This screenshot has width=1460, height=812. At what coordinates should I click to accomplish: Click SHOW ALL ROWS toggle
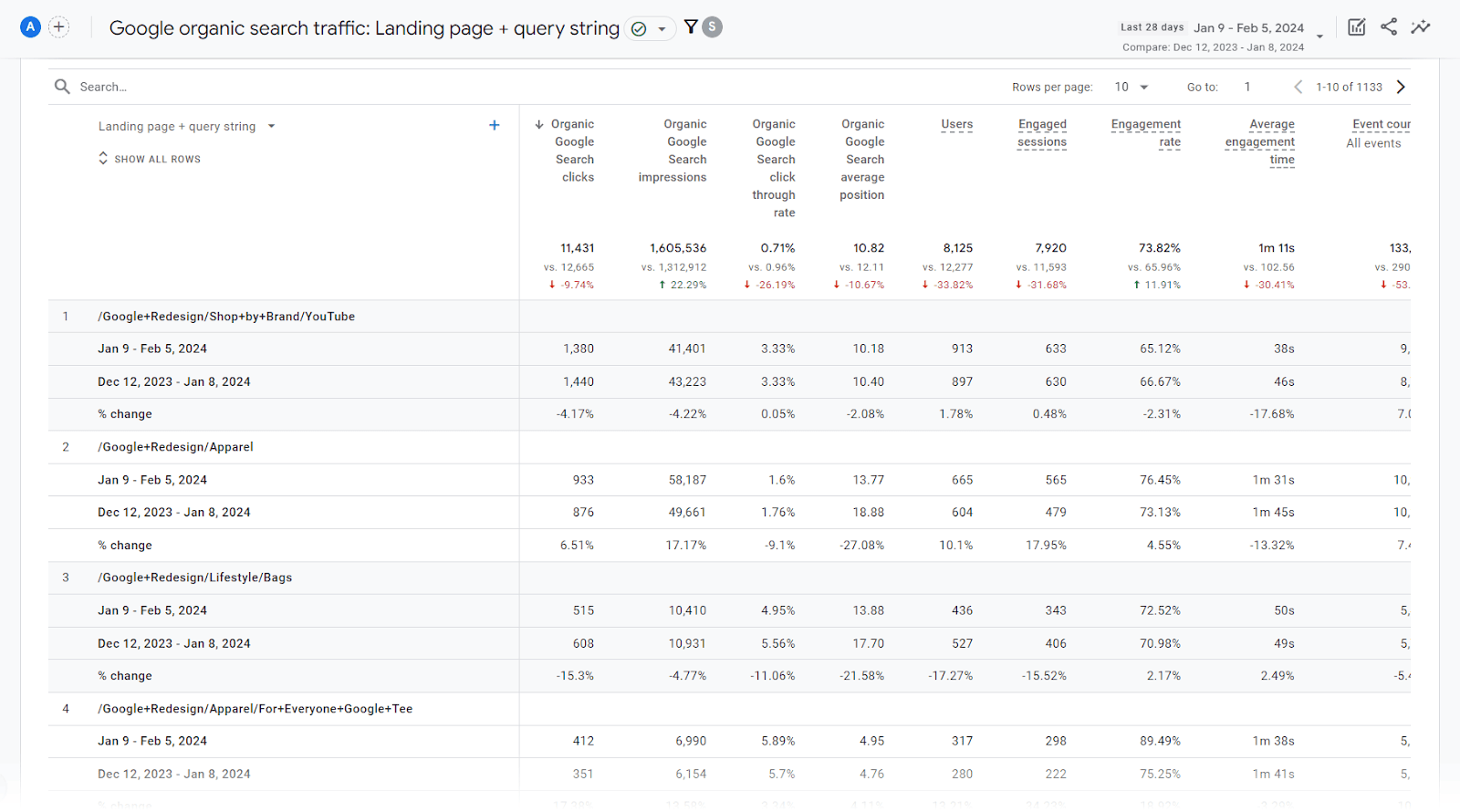pos(150,159)
